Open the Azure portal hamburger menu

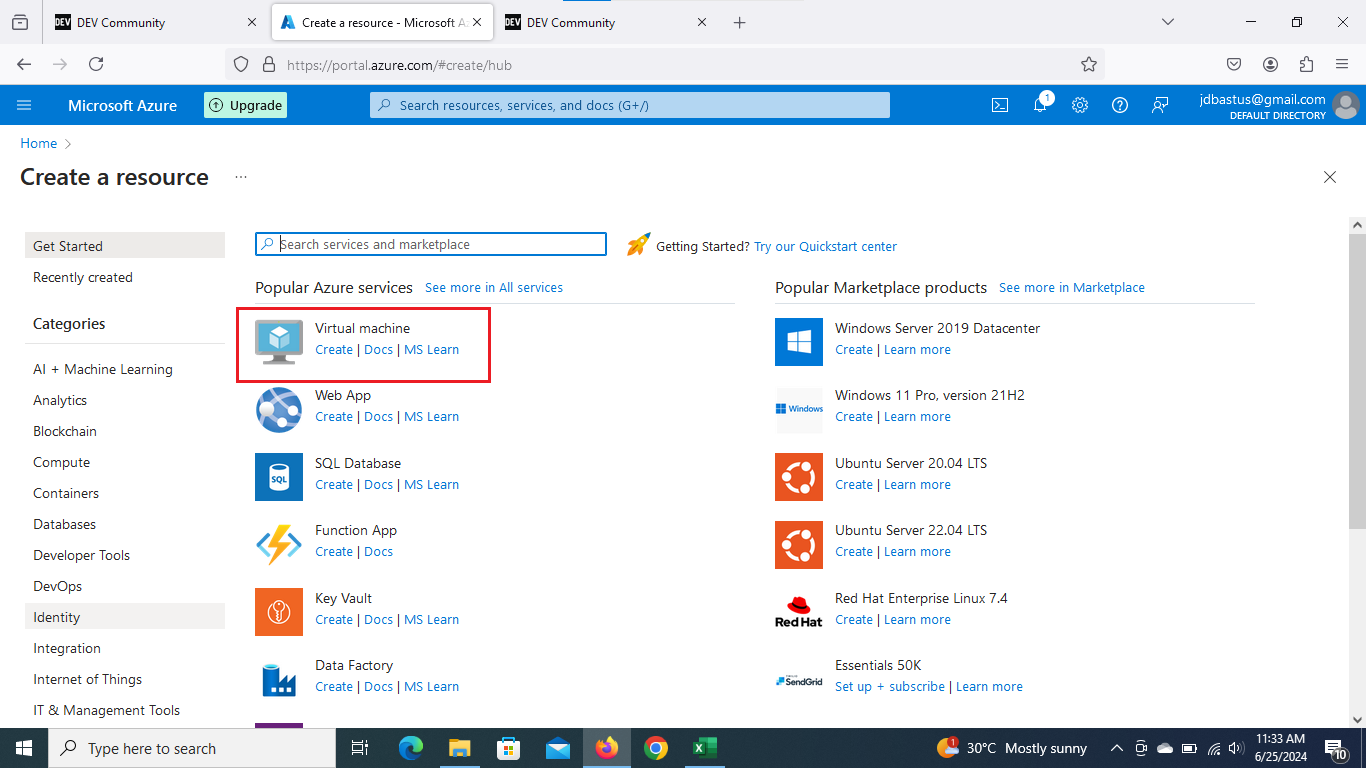point(25,105)
